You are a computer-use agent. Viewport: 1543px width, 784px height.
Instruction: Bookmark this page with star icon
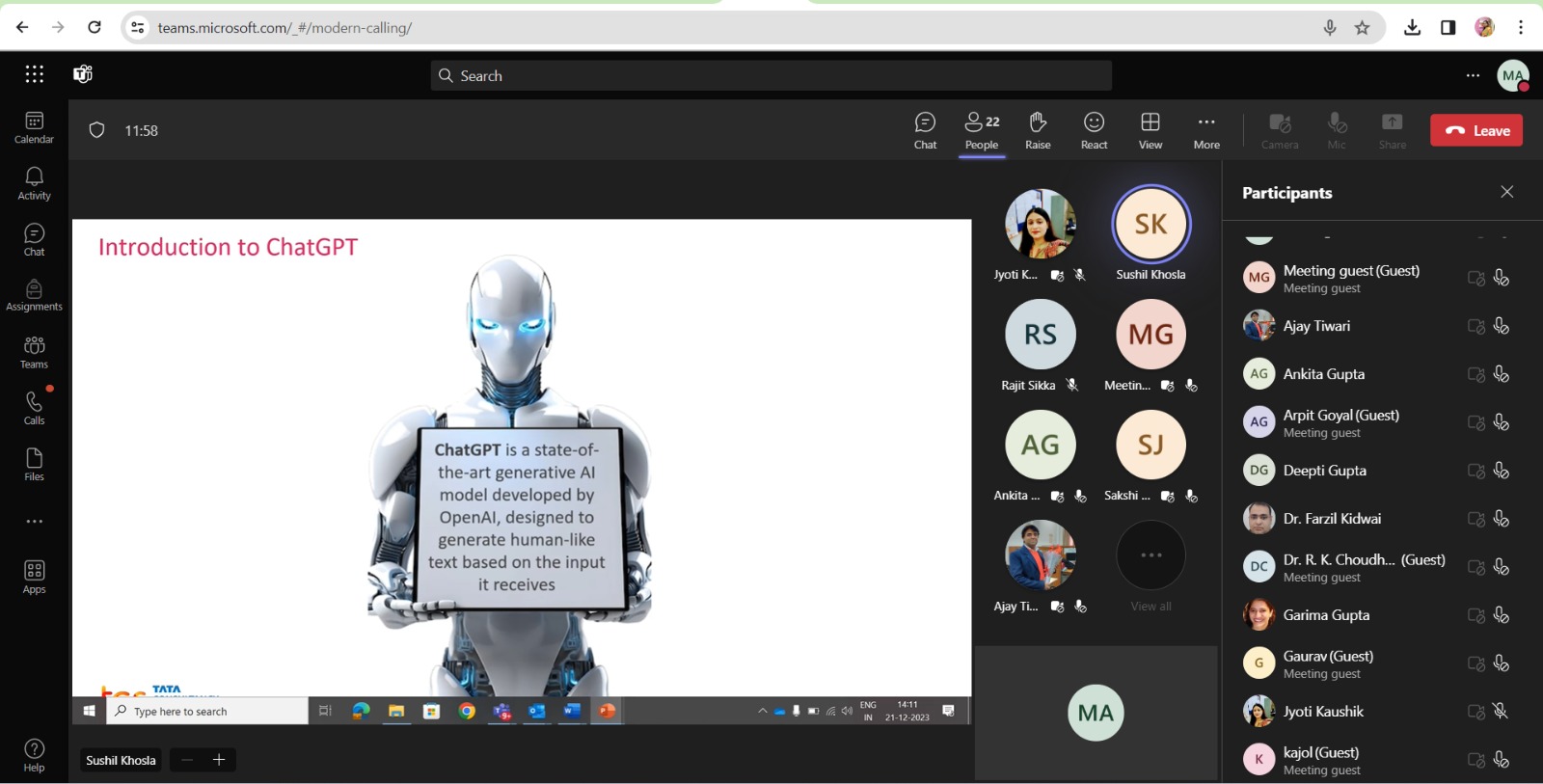(1362, 27)
